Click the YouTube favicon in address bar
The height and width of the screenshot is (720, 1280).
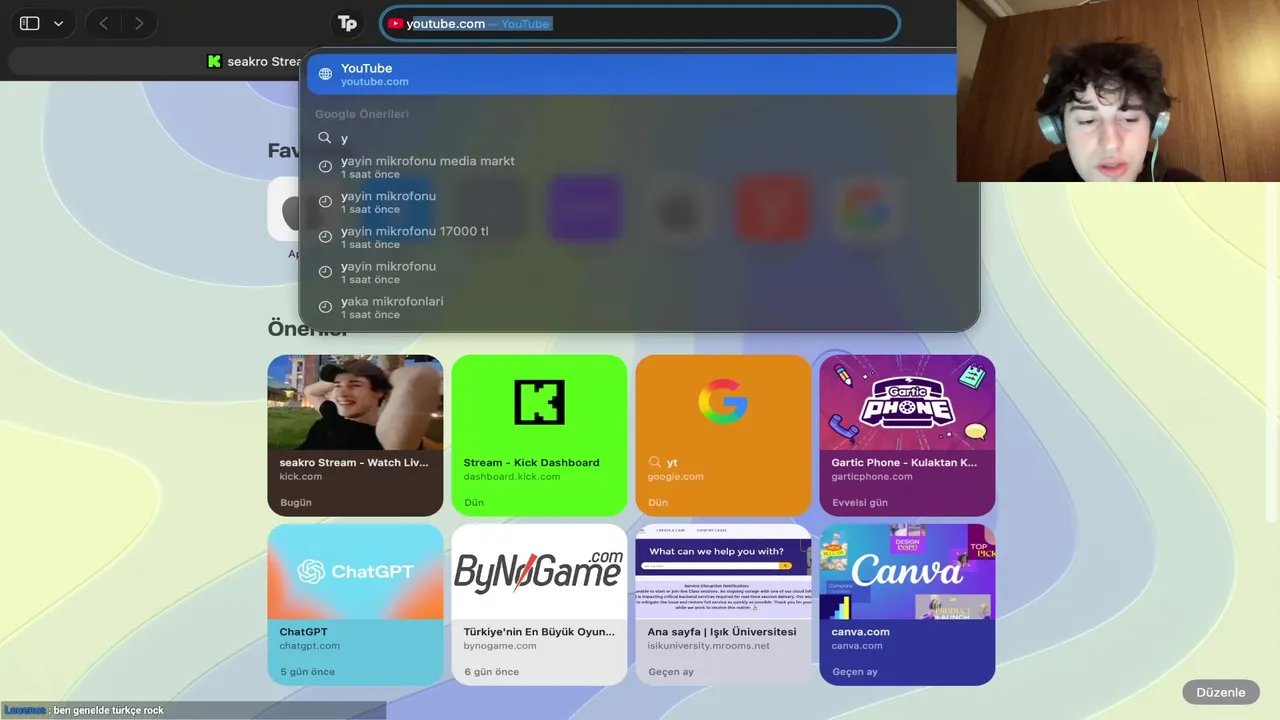pos(396,23)
